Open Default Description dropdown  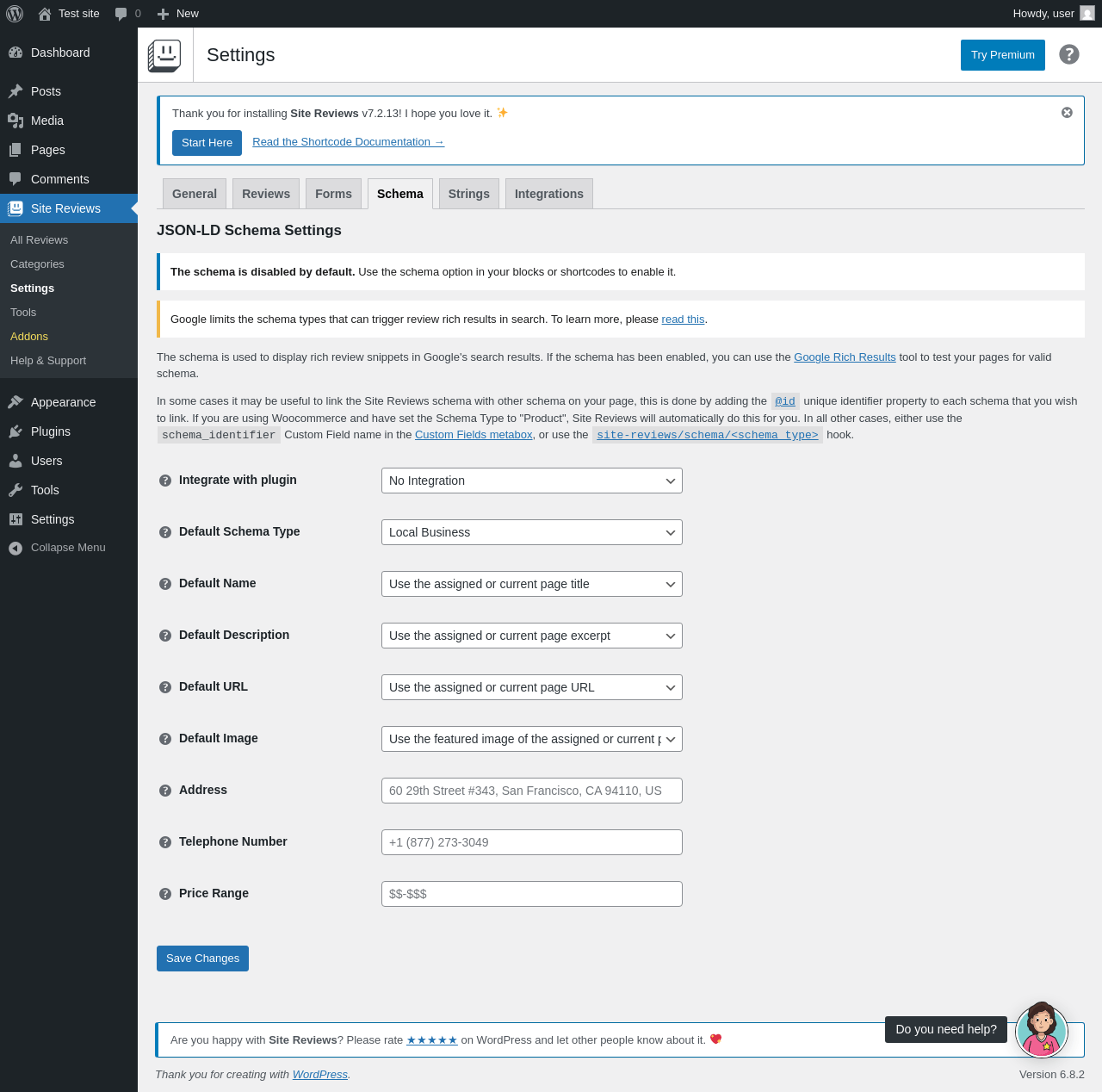(x=532, y=636)
